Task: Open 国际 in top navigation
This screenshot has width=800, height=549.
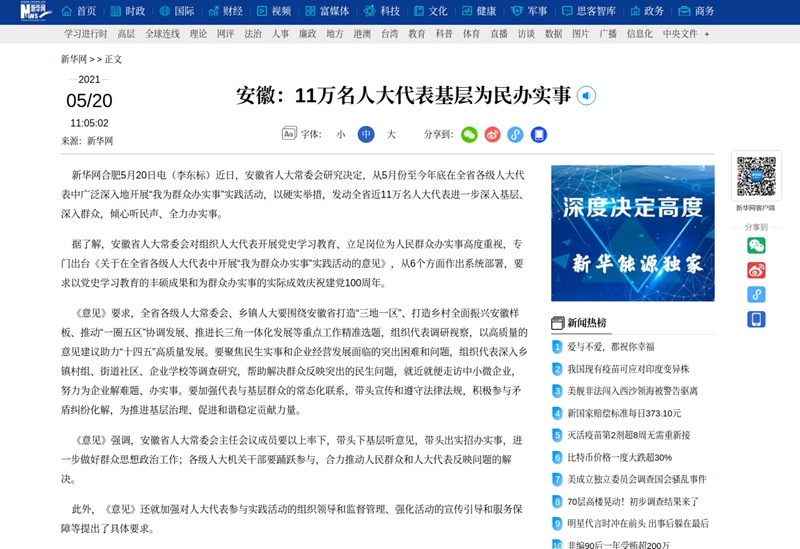Action: pyautogui.click(x=177, y=11)
